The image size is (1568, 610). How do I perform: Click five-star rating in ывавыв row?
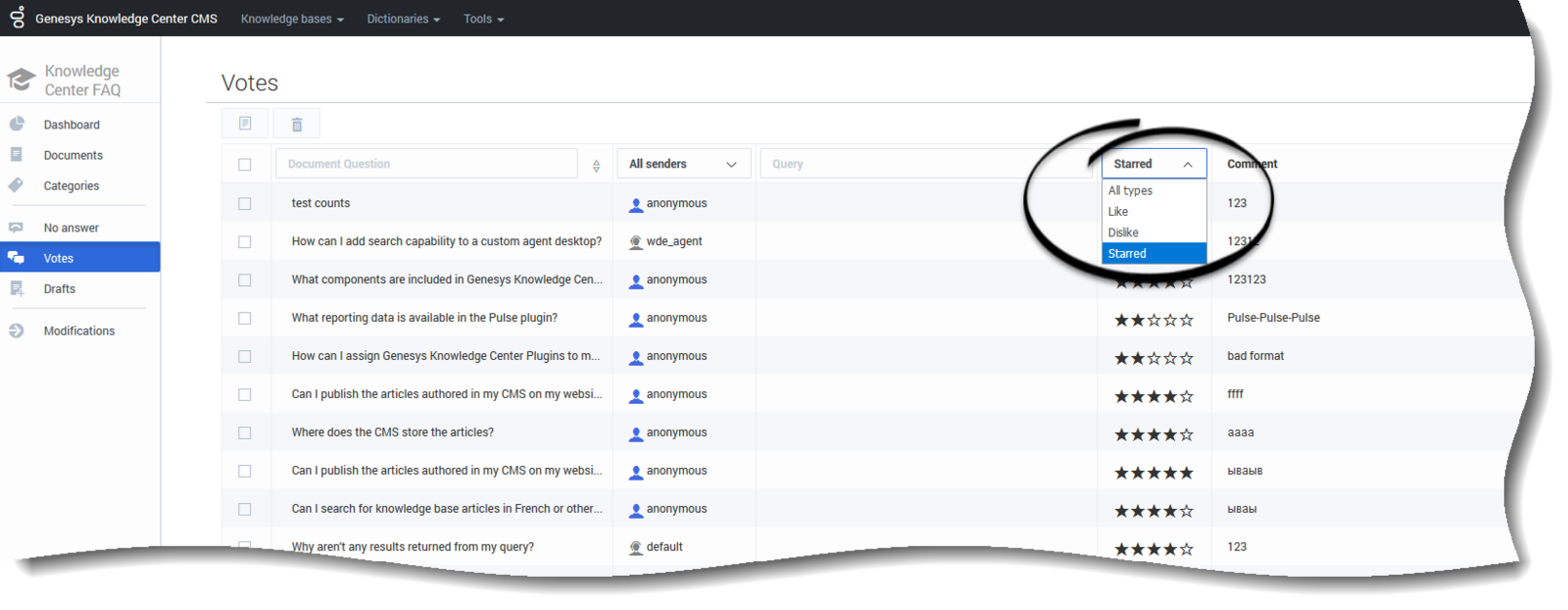[x=1153, y=473]
